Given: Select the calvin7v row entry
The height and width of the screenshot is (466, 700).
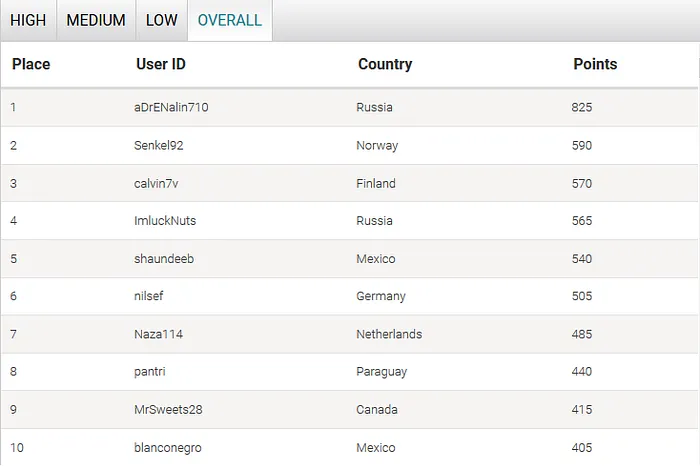Looking at the screenshot, I should tap(156, 183).
